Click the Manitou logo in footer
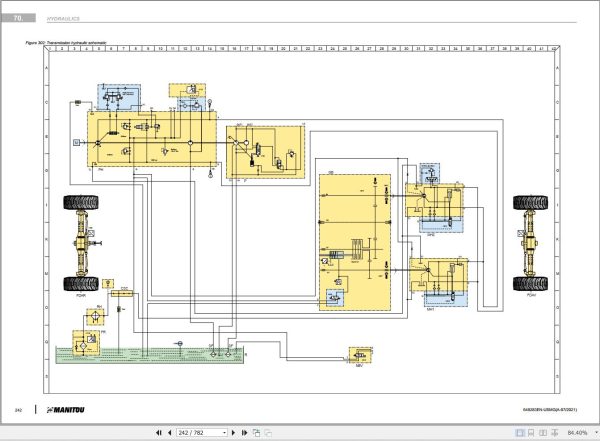 point(65,410)
